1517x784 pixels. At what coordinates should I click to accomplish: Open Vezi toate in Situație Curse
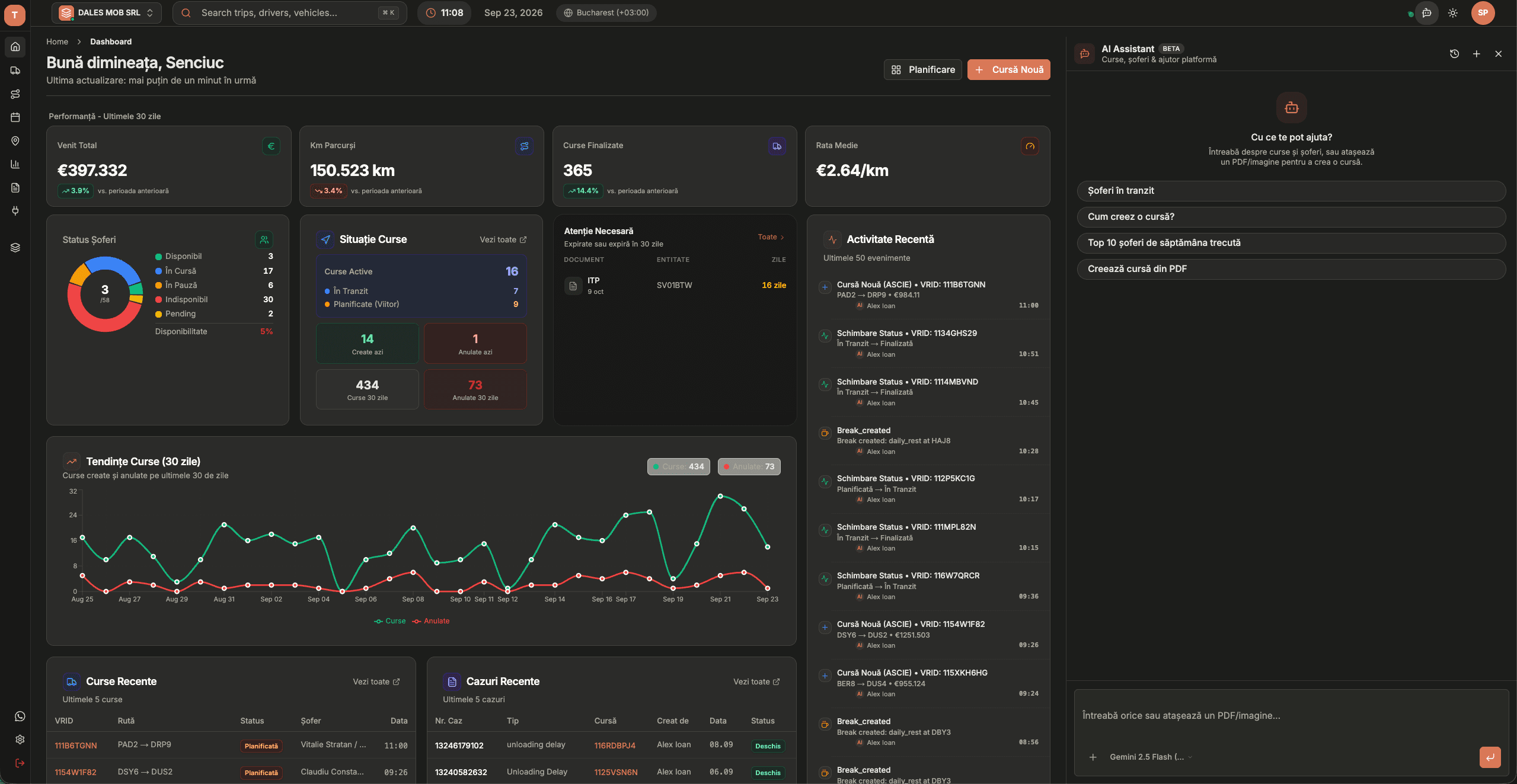click(x=503, y=240)
